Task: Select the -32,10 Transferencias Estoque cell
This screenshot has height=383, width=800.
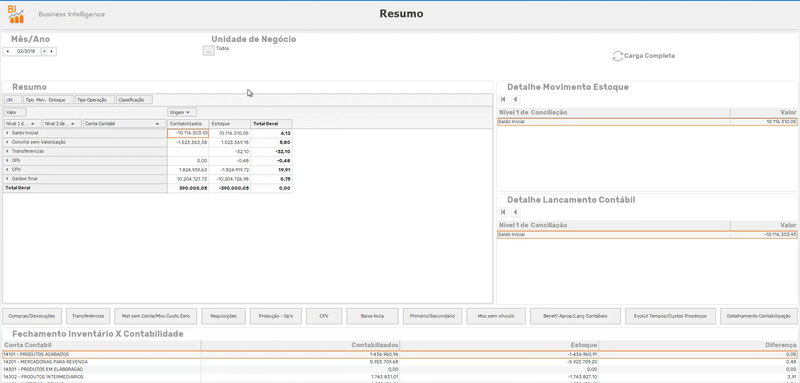Action: tap(230, 151)
